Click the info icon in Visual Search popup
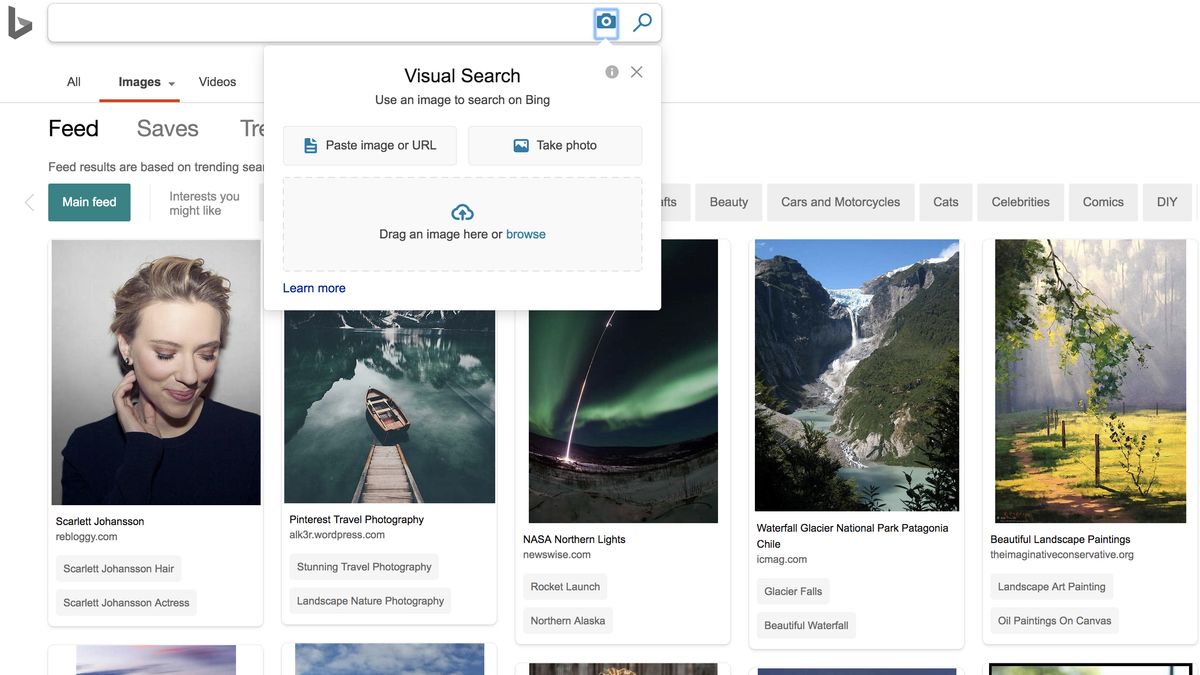The image size is (1200, 675). pyautogui.click(x=611, y=71)
